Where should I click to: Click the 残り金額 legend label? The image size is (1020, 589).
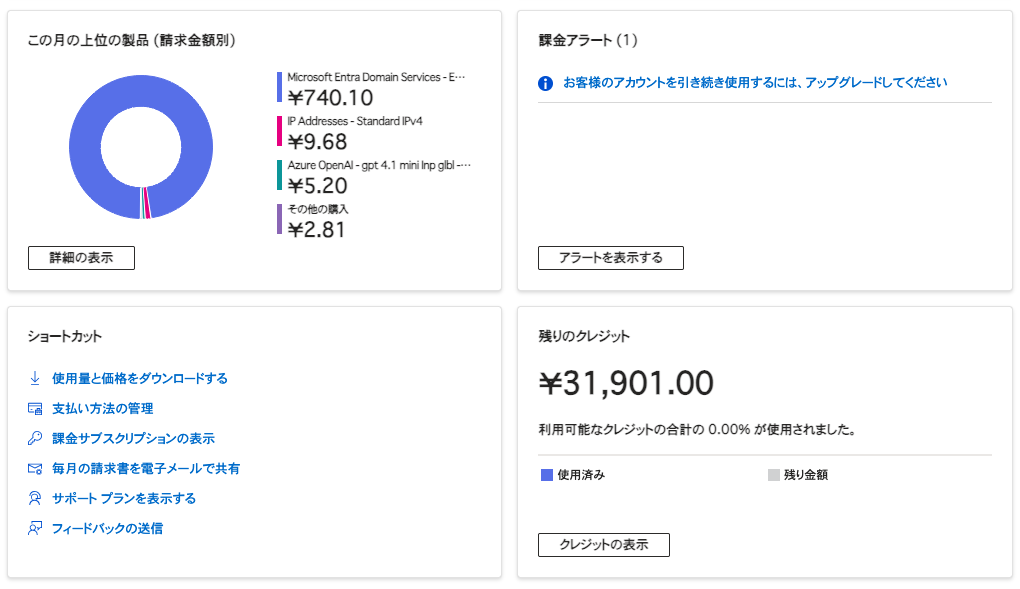[806, 474]
